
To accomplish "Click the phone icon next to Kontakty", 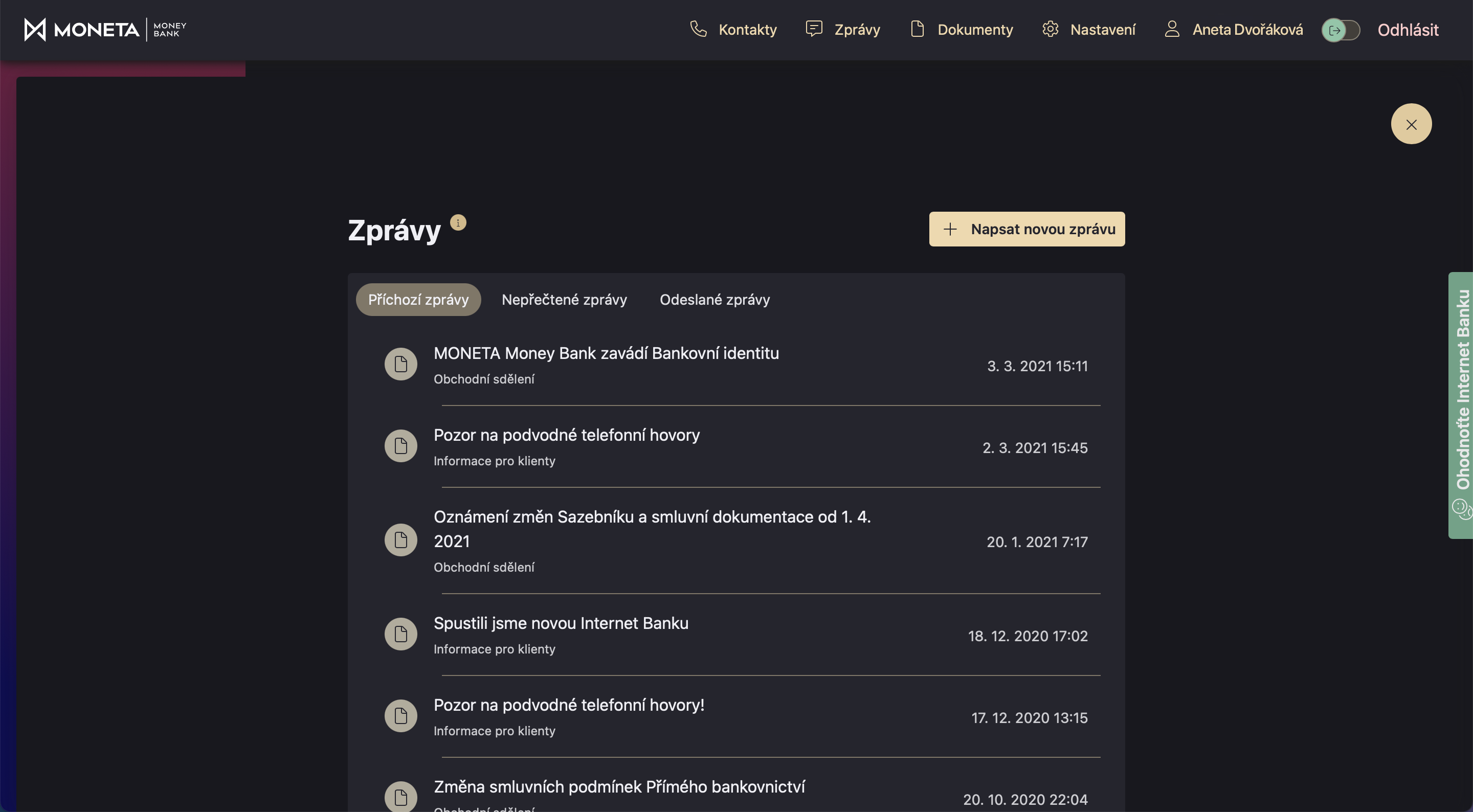I will 698,29.
